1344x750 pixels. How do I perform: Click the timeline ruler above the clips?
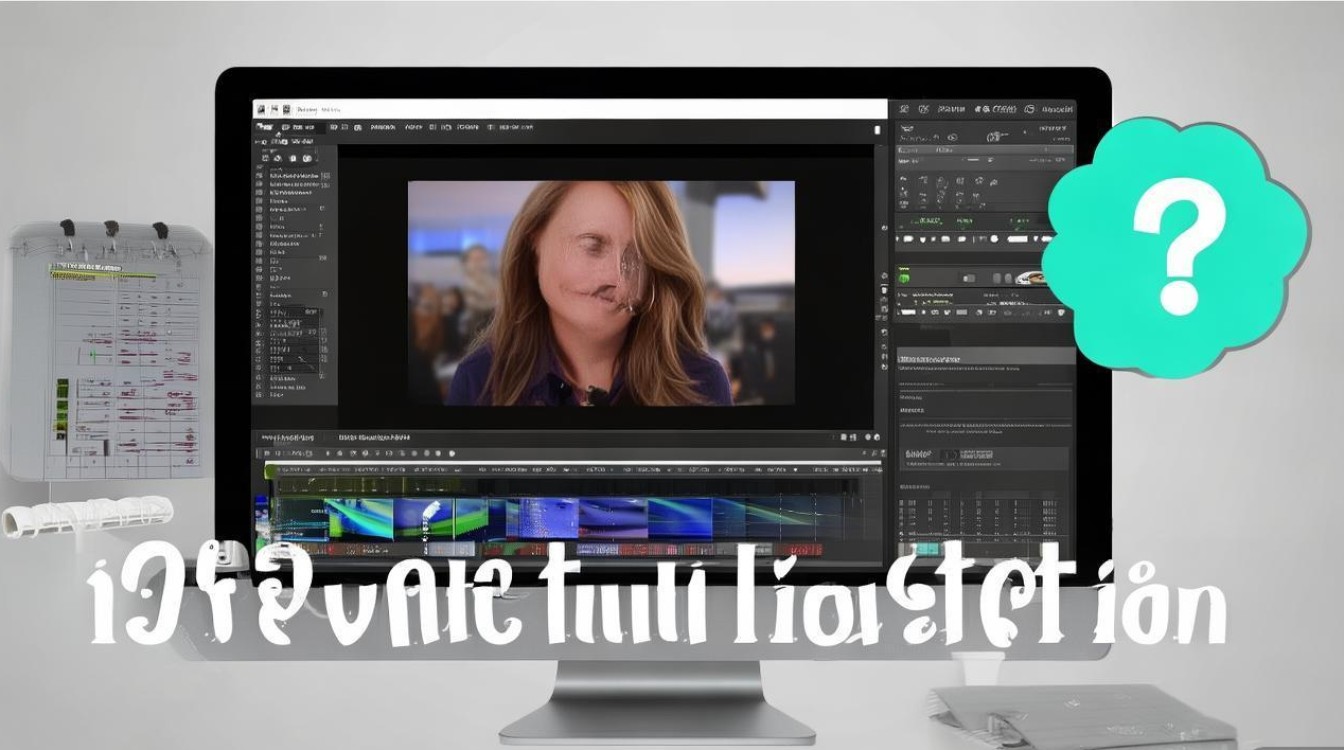570,468
